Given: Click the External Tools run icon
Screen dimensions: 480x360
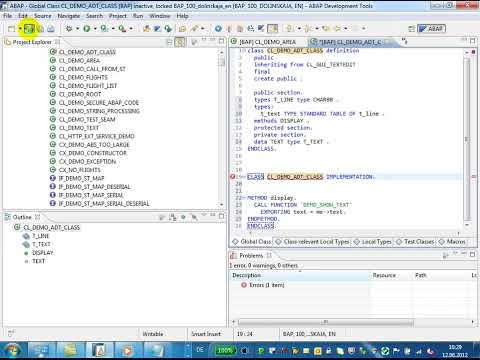Looking at the screenshot, I should click(x=122, y=29).
